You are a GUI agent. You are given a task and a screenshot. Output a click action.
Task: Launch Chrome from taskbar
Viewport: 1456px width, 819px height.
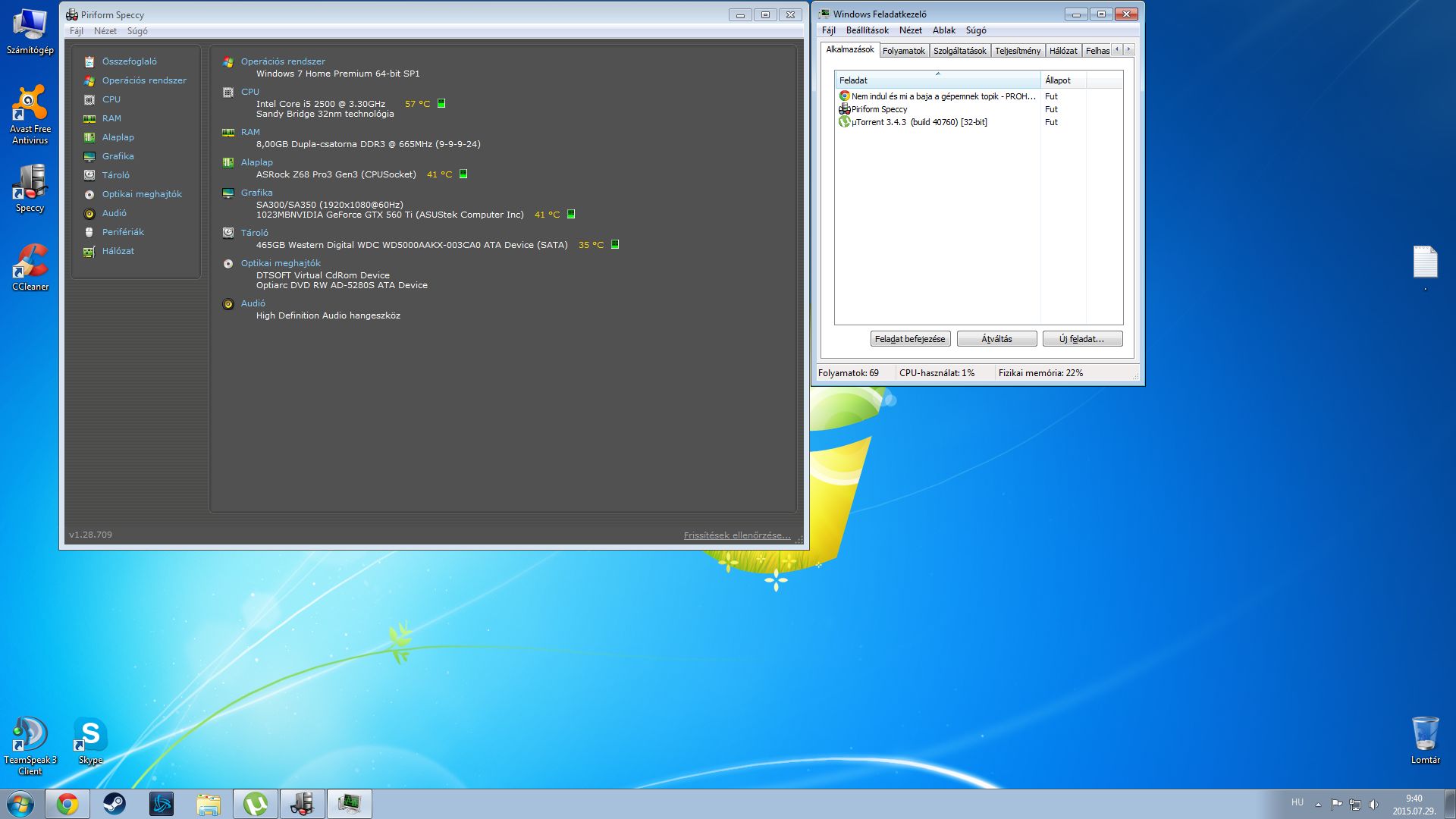(x=67, y=804)
